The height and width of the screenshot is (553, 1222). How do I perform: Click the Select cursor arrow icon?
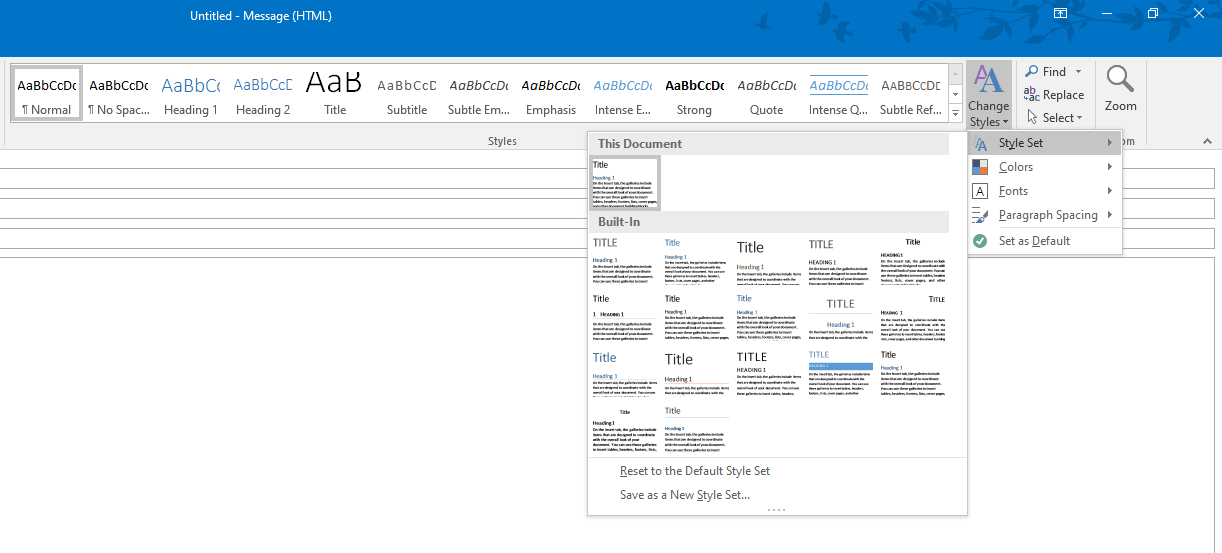pos(1031,117)
